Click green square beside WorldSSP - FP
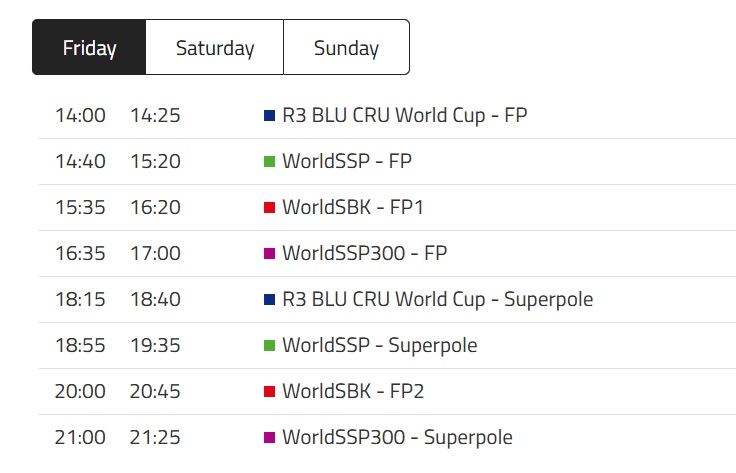The image size is (736, 473). (x=269, y=161)
